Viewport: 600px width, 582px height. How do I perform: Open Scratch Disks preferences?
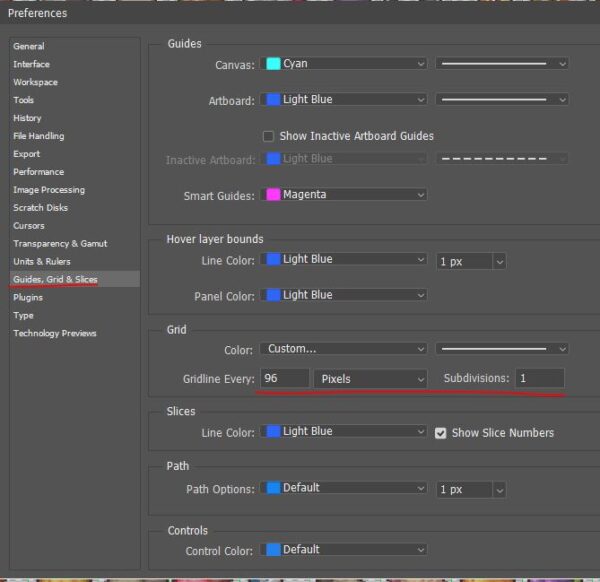pos(40,208)
